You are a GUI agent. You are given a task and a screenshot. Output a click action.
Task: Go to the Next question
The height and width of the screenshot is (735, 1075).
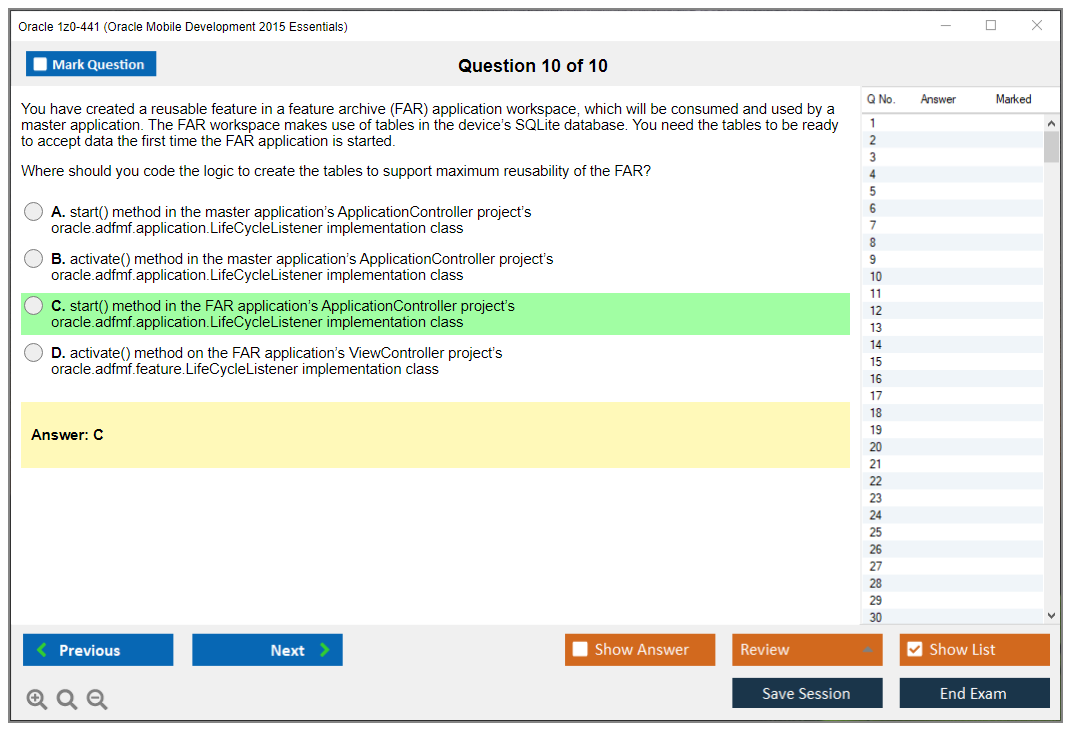[267, 649]
